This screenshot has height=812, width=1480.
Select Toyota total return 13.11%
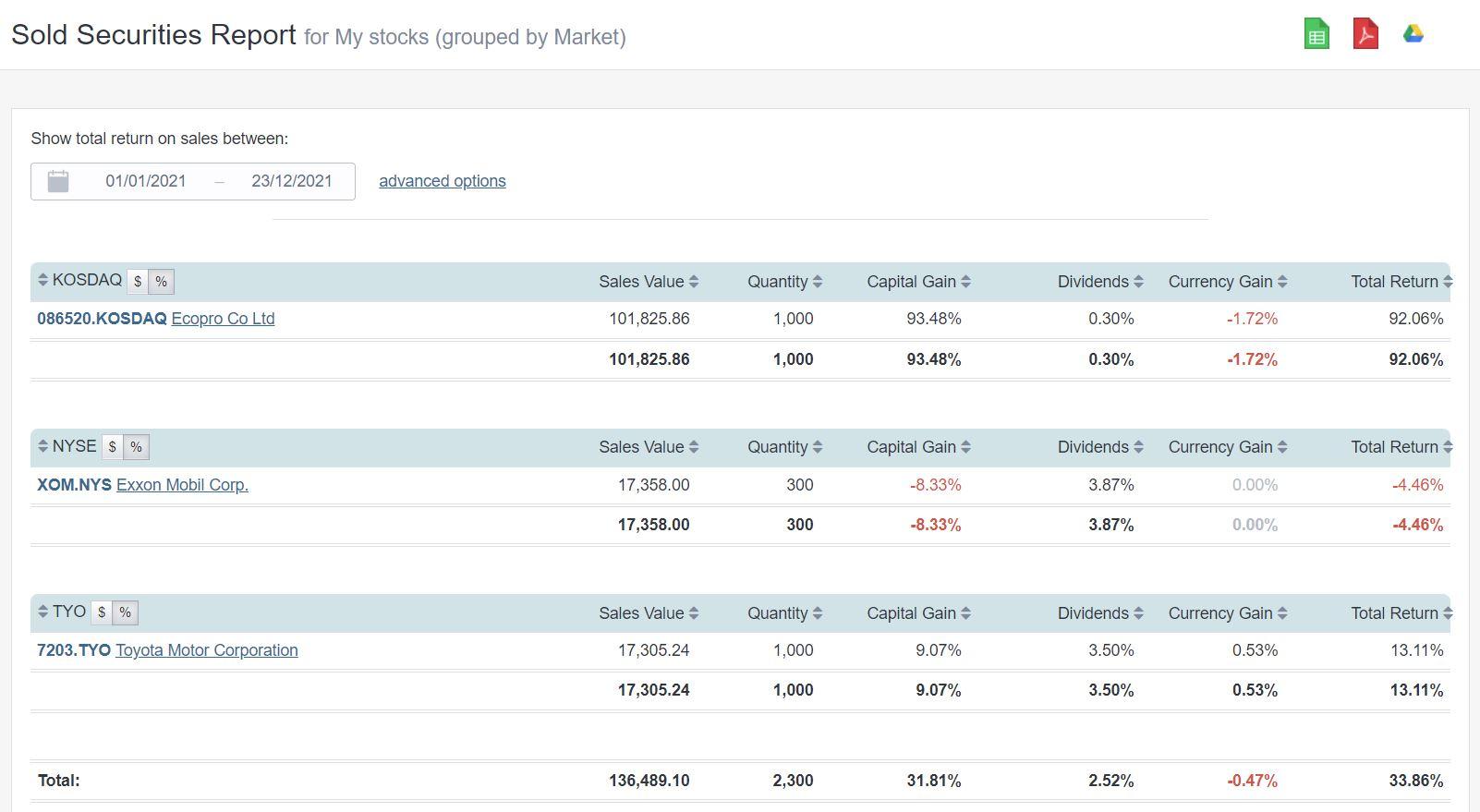(1417, 650)
